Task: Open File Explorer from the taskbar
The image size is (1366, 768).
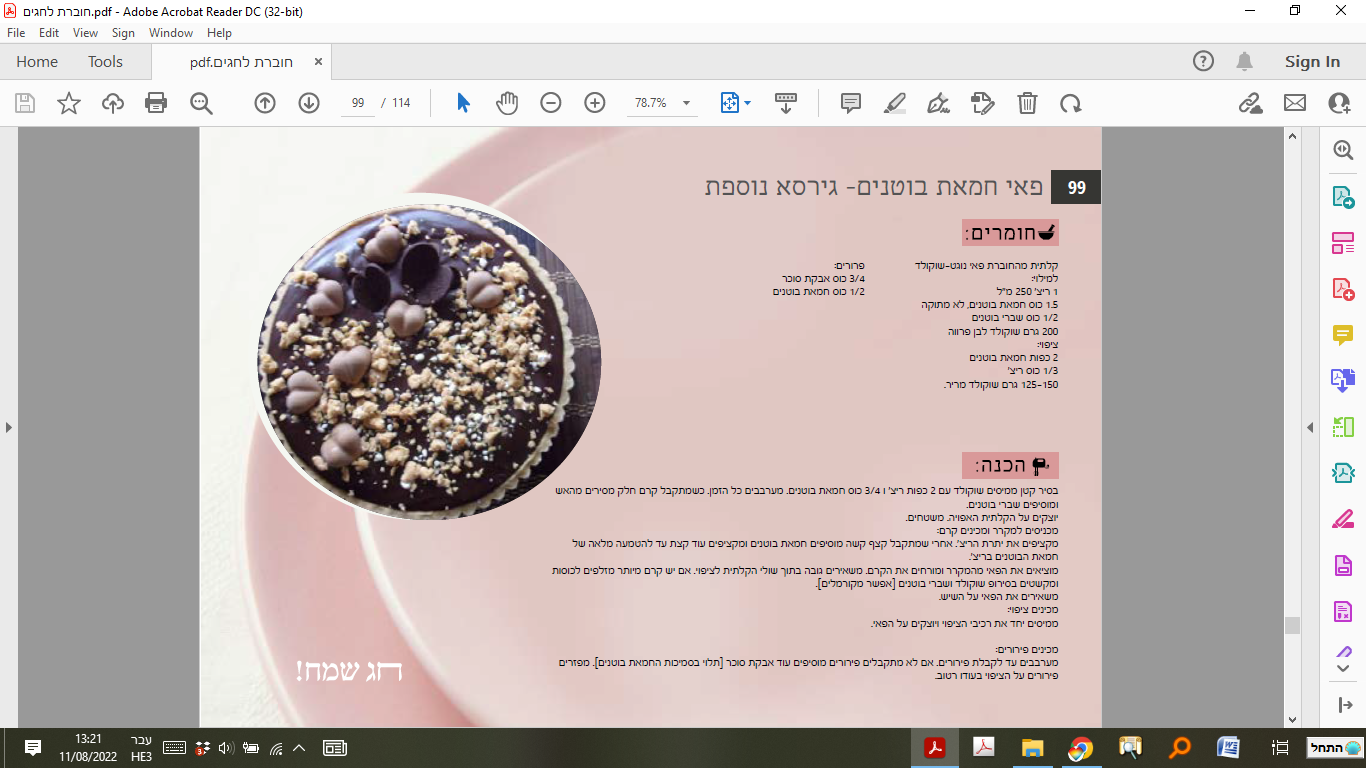Action: (x=1032, y=748)
